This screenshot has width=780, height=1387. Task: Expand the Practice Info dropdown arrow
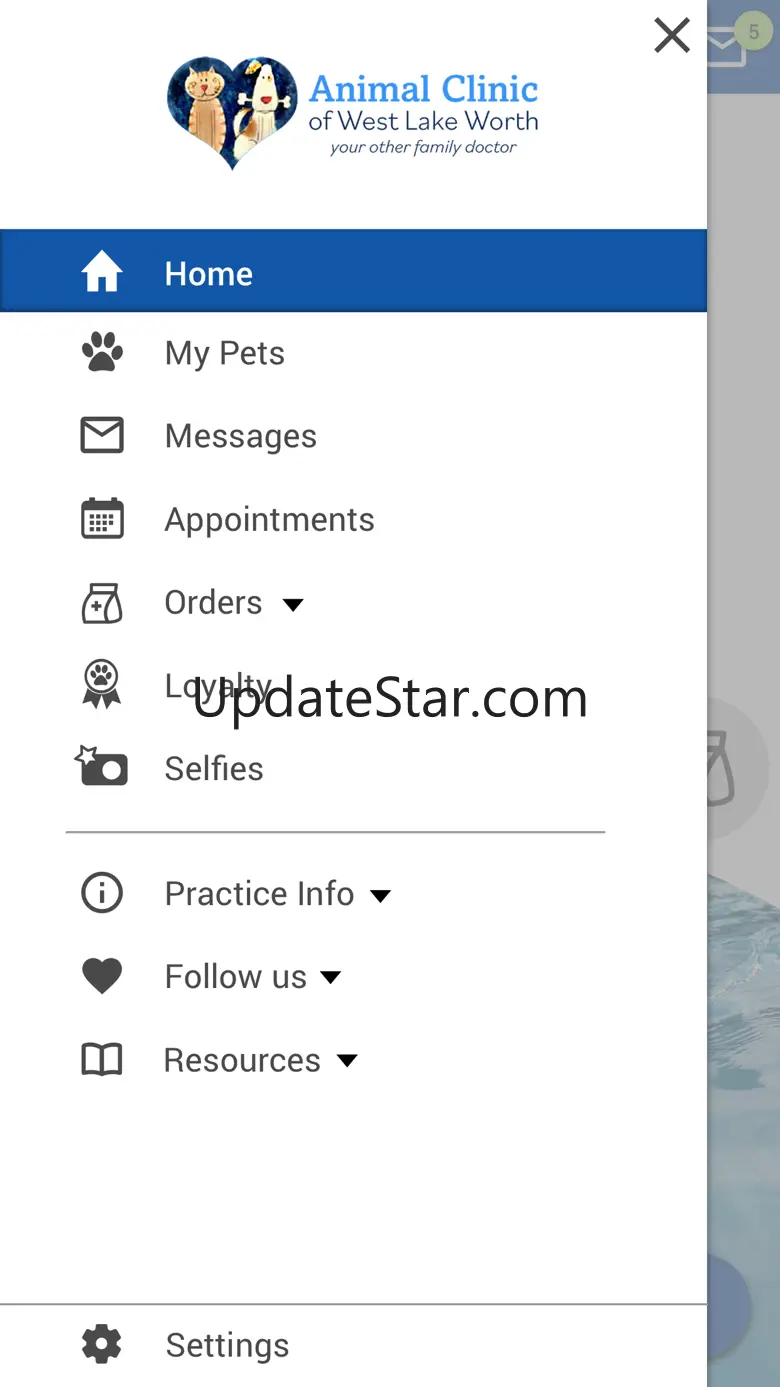pyautogui.click(x=381, y=895)
